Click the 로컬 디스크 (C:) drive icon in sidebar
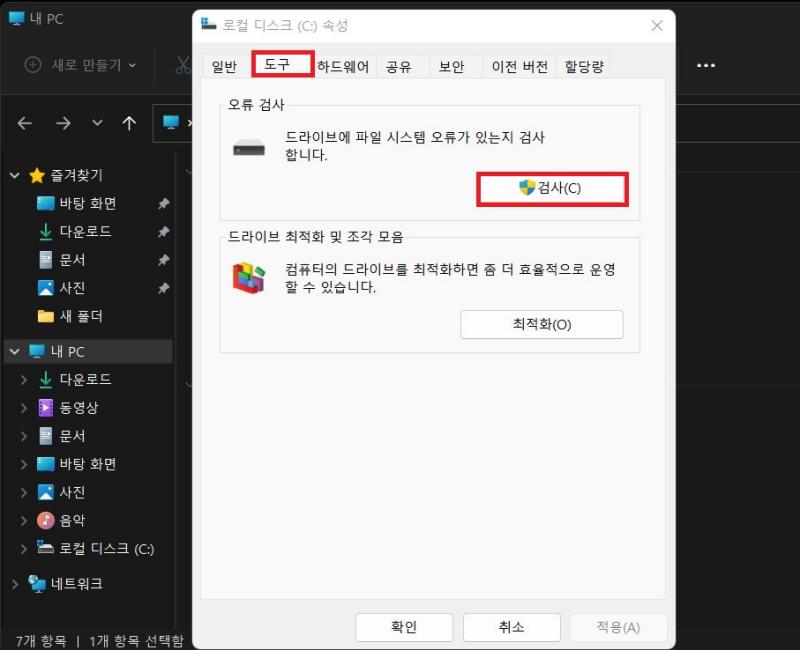This screenshot has height=650, width=800. tap(45, 547)
